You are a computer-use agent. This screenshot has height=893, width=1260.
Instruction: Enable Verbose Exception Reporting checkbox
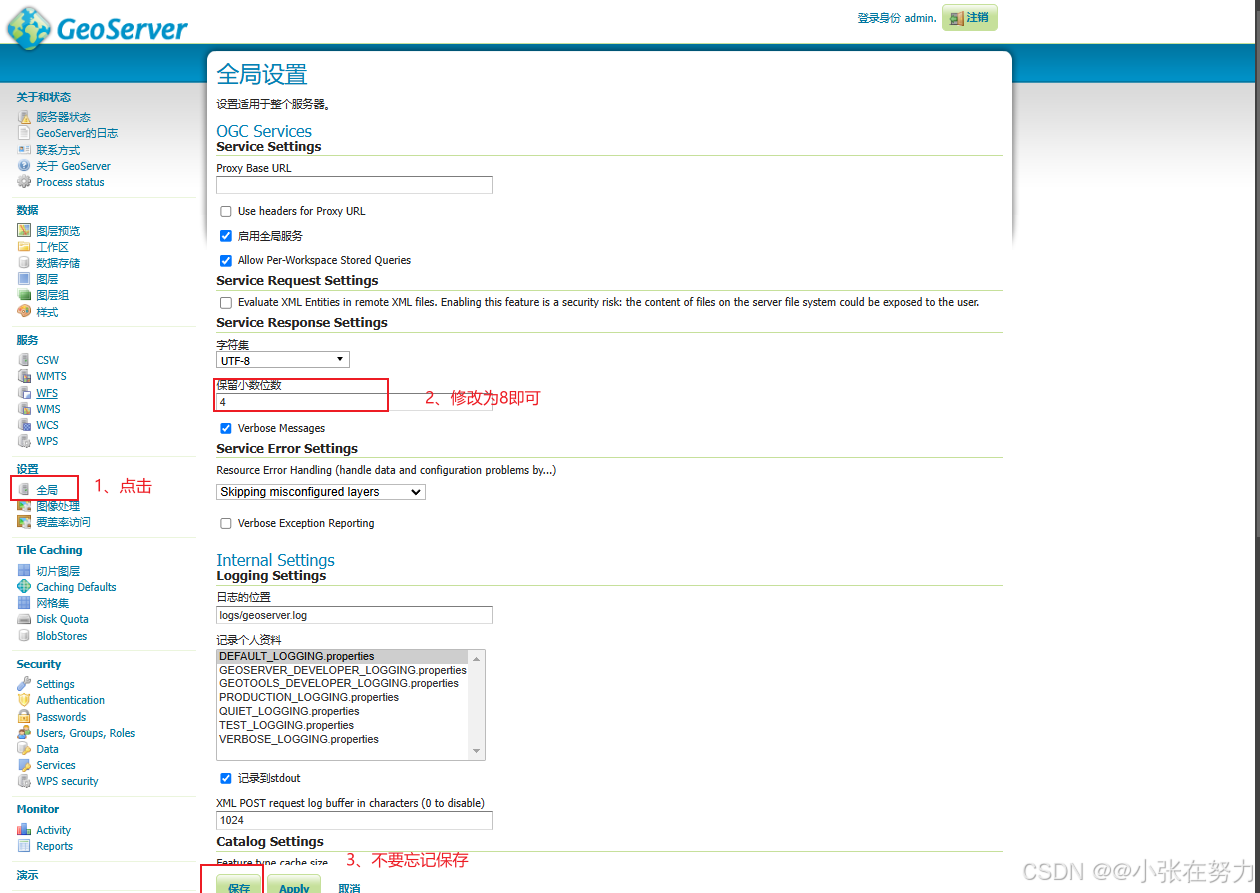coord(226,523)
